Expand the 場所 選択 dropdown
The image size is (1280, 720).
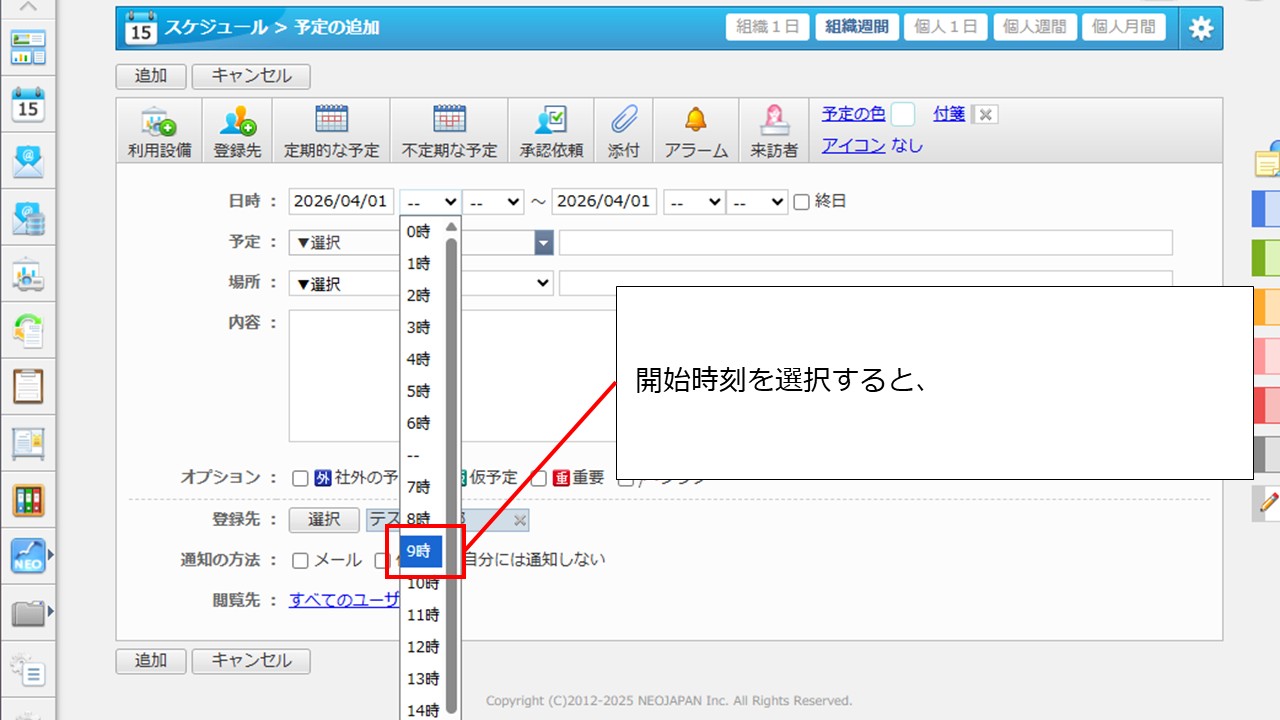(x=420, y=284)
